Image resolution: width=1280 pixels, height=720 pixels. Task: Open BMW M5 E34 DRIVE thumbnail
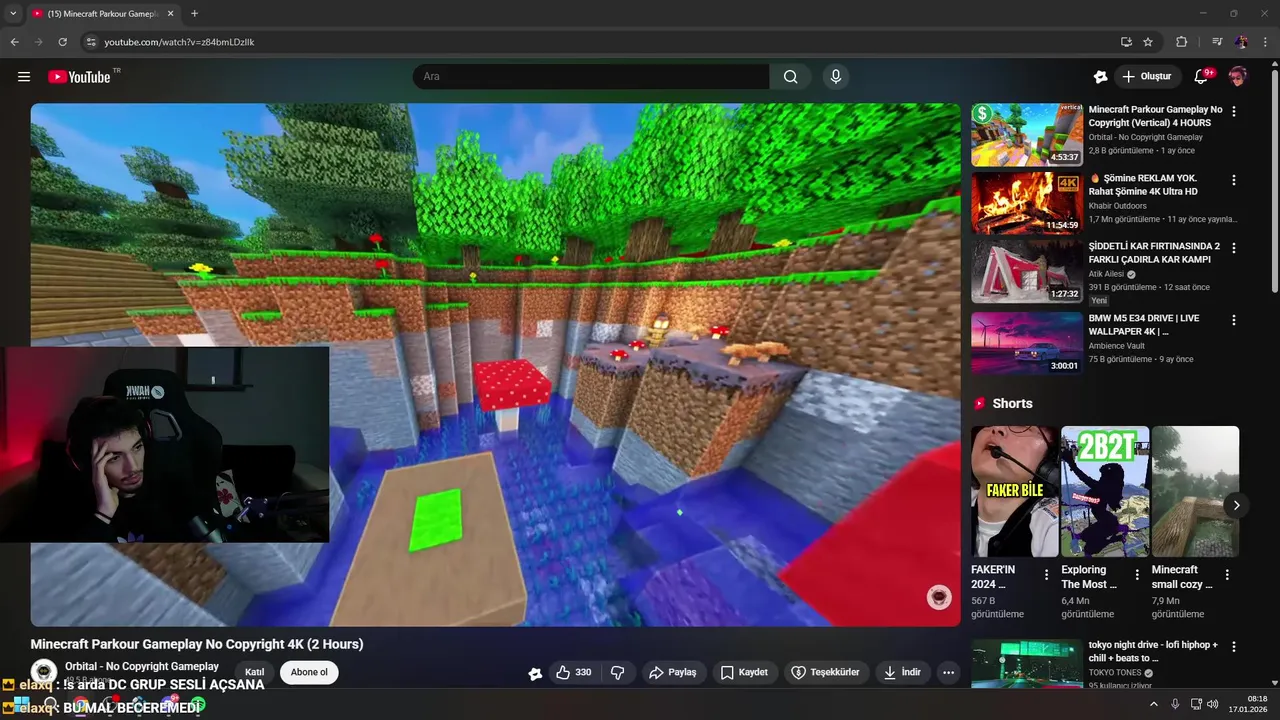click(x=1027, y=343)
